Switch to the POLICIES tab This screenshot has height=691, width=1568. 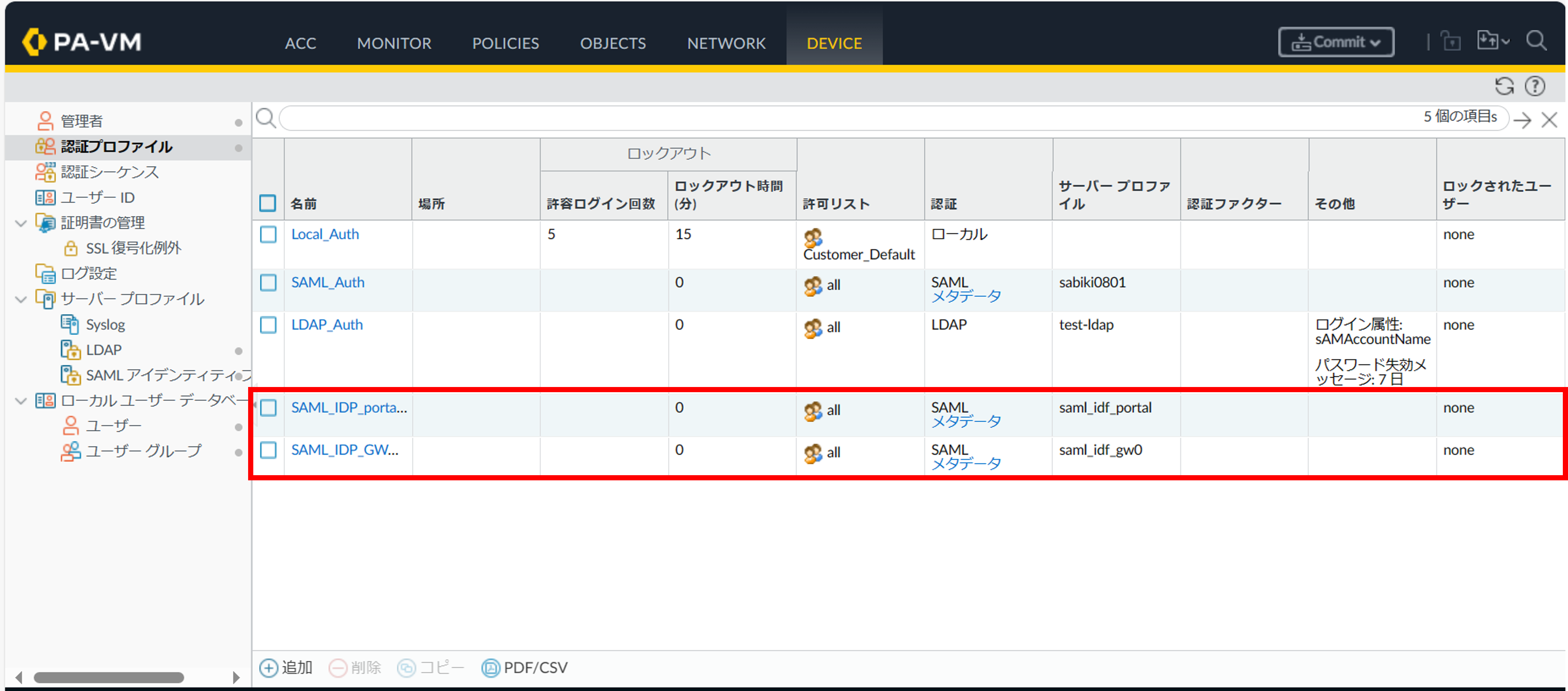click(x=505, y=43)
